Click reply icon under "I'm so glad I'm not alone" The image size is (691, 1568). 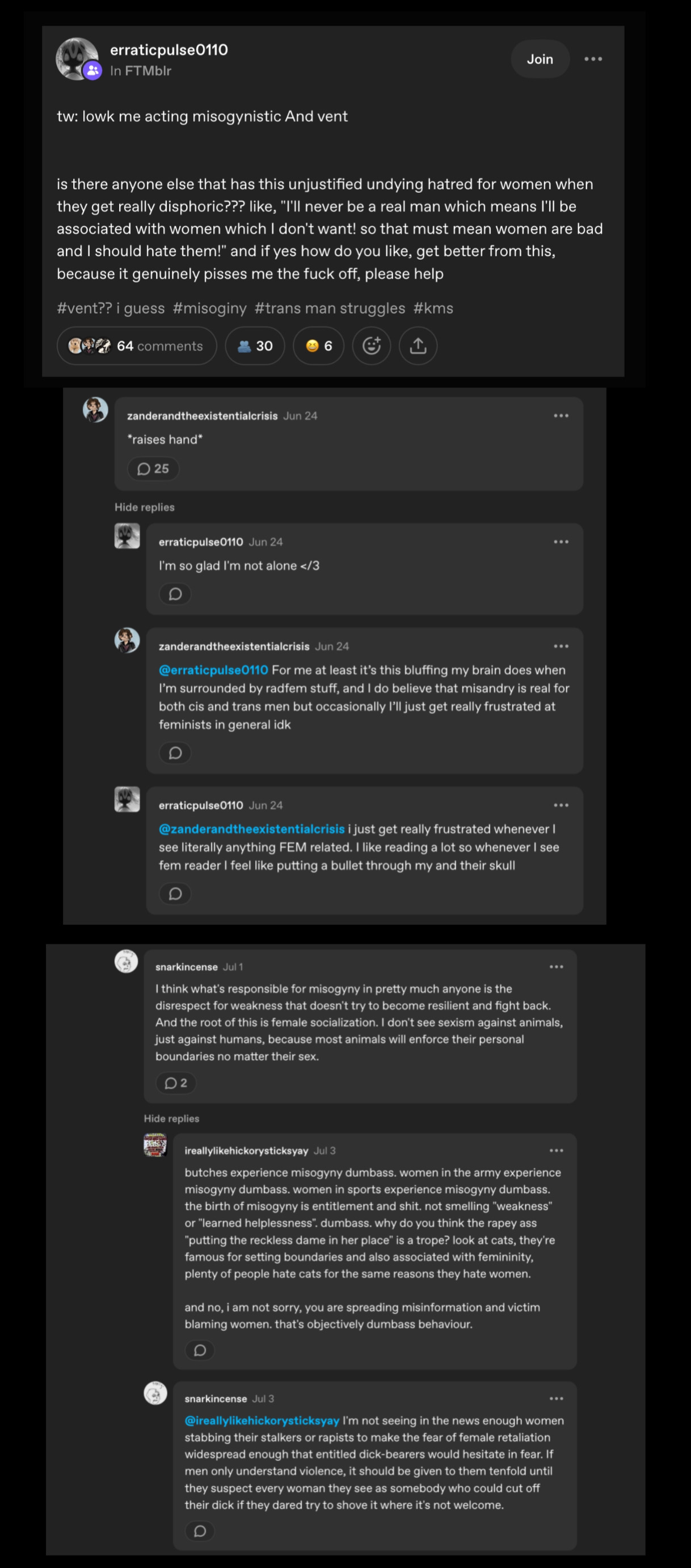175,594
